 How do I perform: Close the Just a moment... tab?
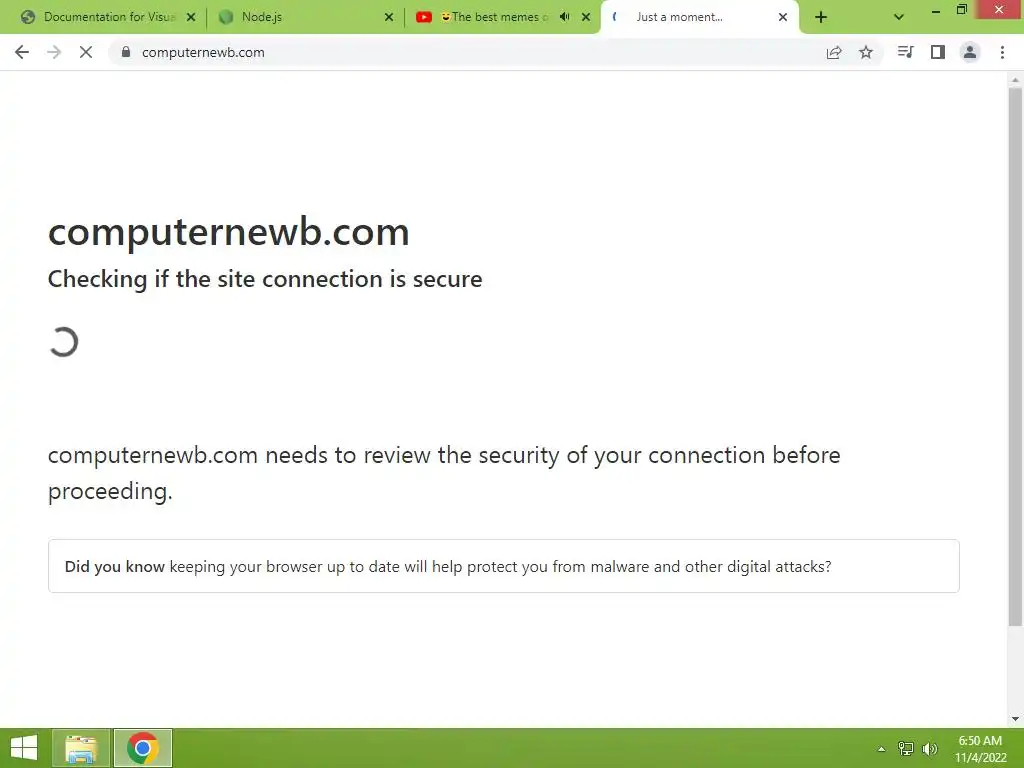coord(782,17)
